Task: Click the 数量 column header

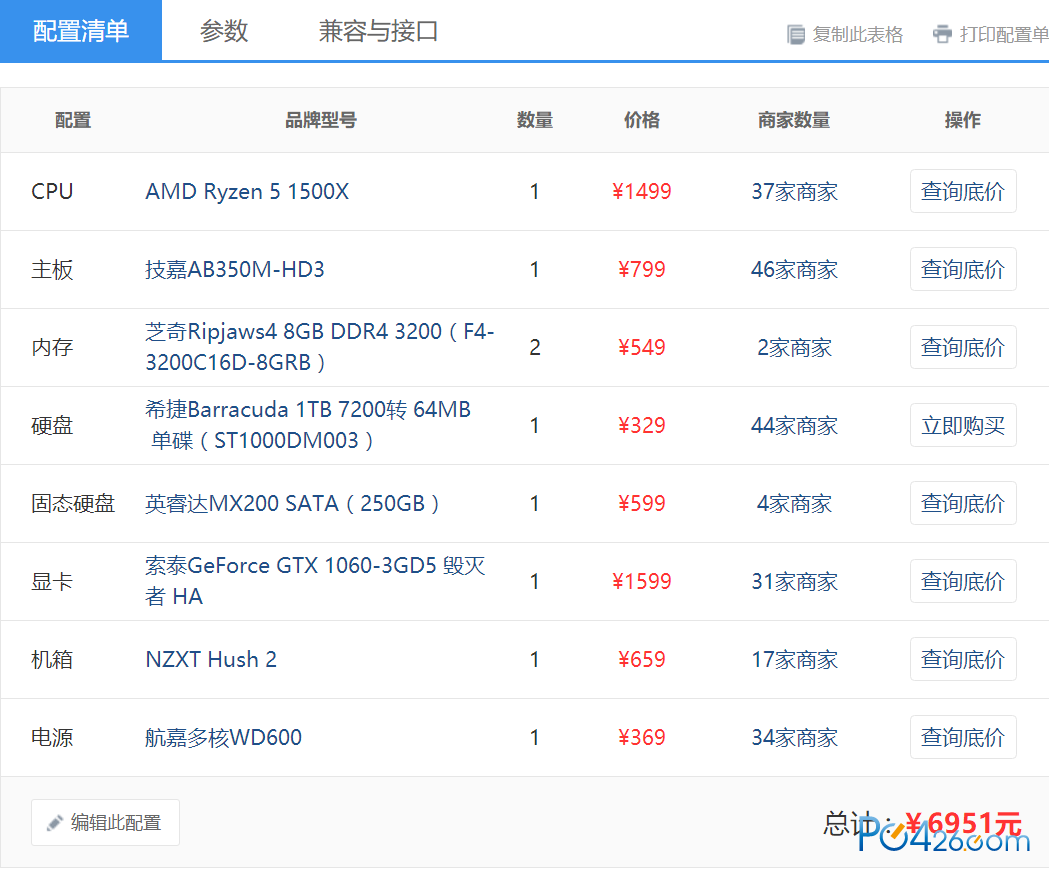Action: [x=535, y=120]
